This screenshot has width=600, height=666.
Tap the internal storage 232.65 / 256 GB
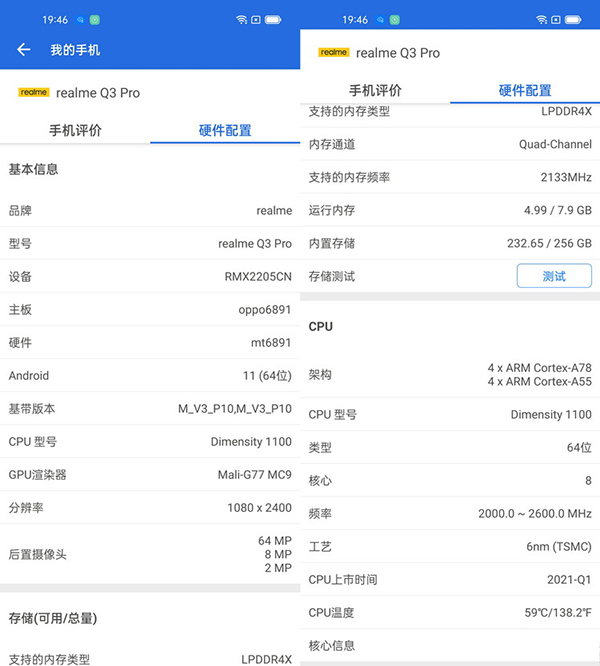549,243
